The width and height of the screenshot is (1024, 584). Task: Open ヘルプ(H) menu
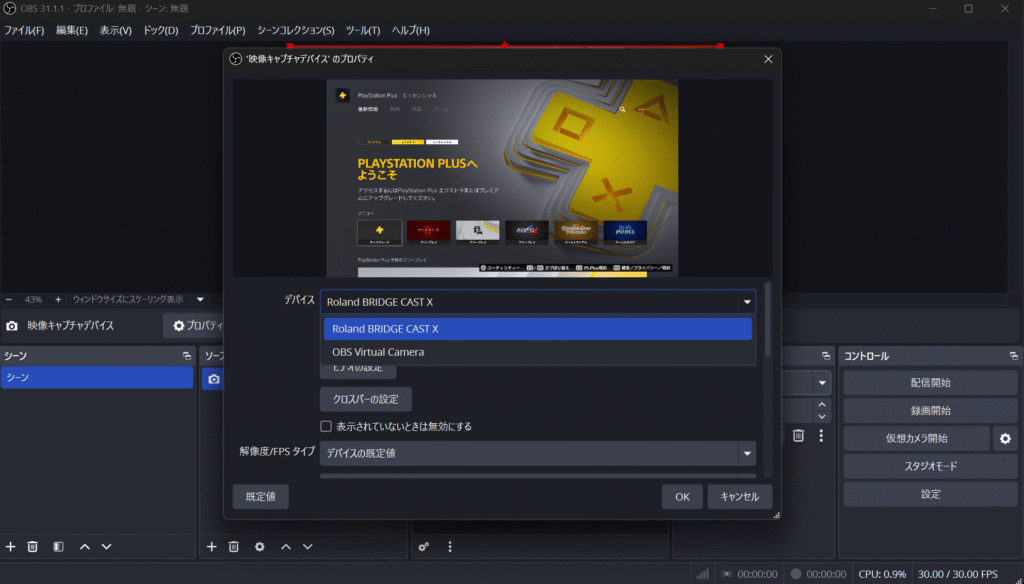point(411,30)
